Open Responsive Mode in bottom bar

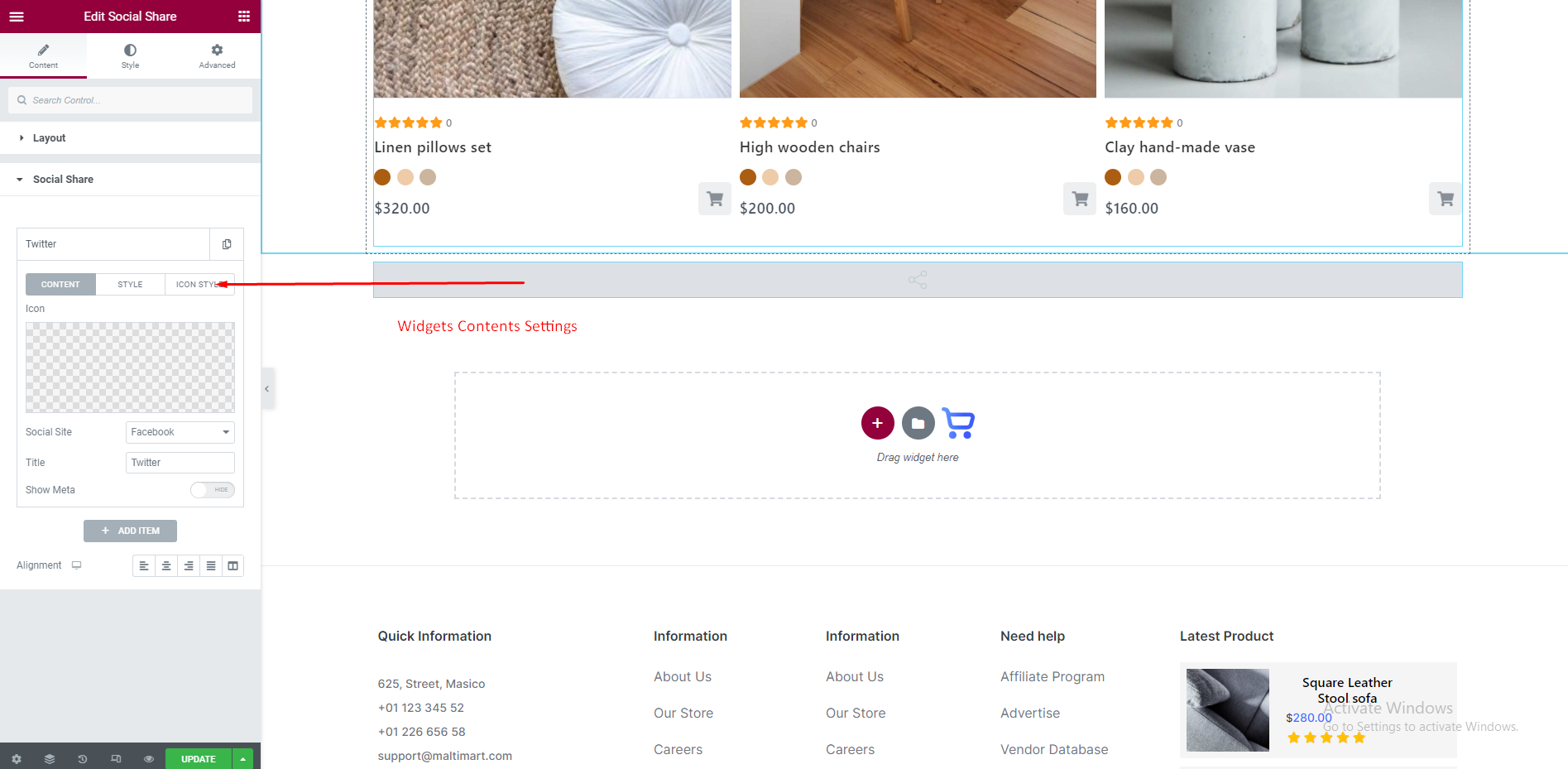coord(116,759)
